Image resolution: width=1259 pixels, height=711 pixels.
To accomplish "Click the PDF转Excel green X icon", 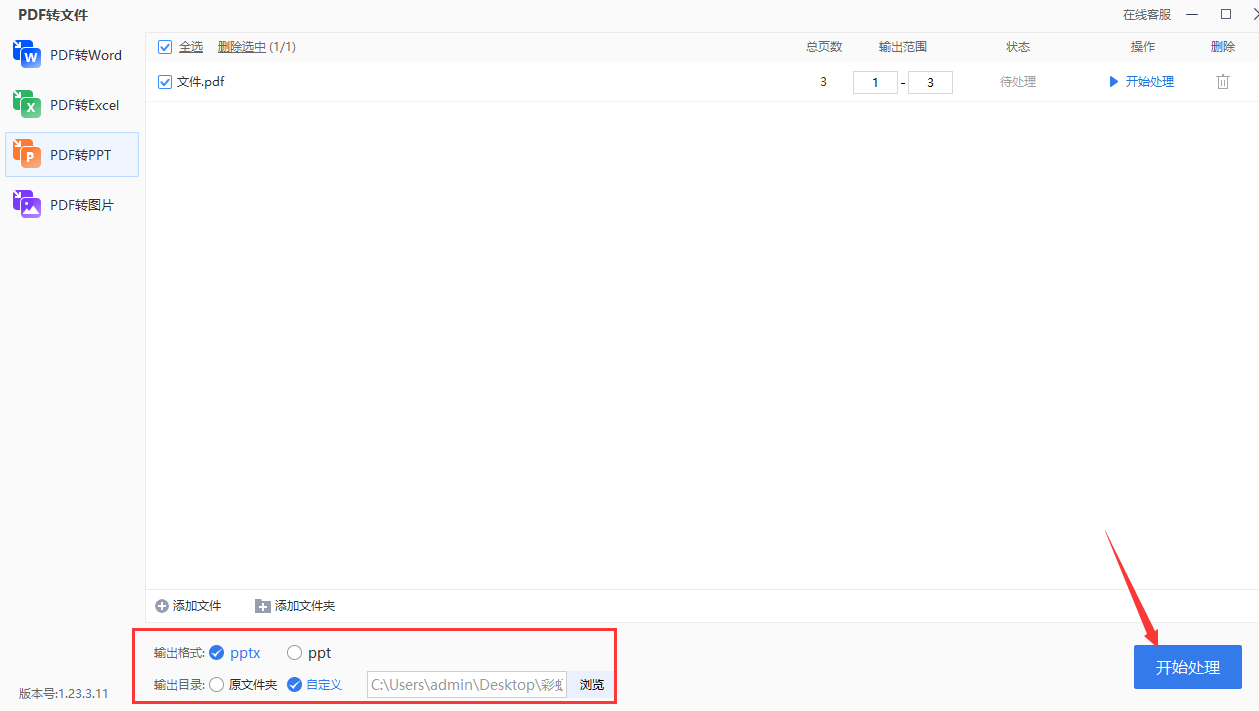I will 27,104.
